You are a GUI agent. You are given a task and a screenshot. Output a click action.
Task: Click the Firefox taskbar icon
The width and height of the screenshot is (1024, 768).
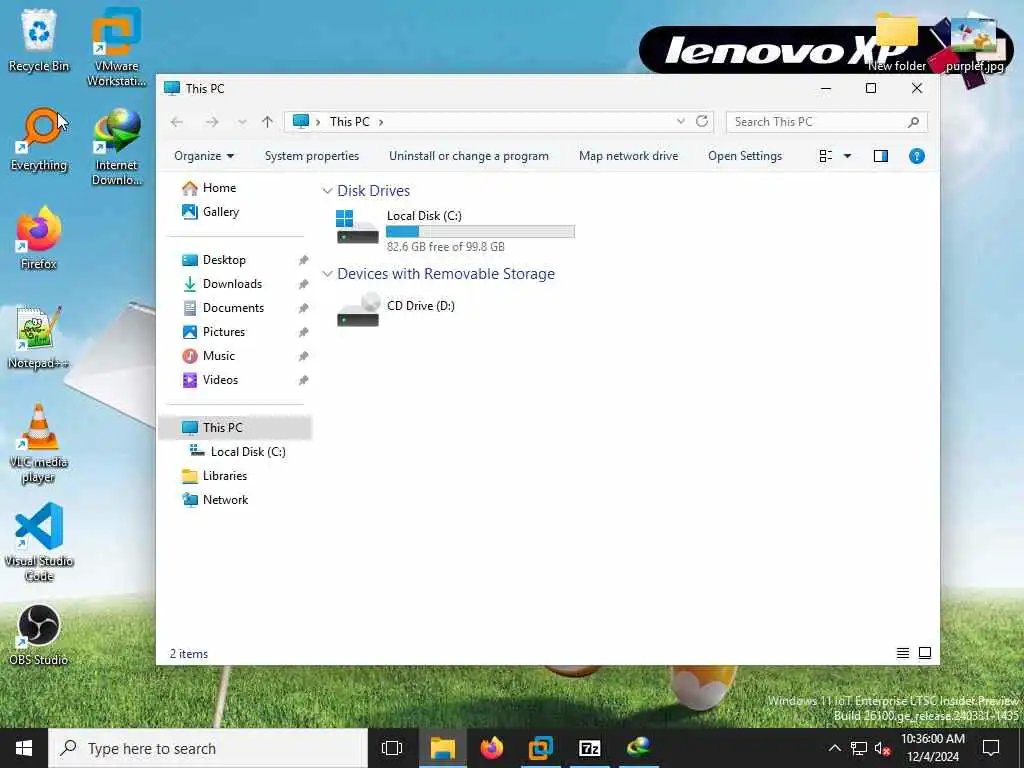coord(492,748)
